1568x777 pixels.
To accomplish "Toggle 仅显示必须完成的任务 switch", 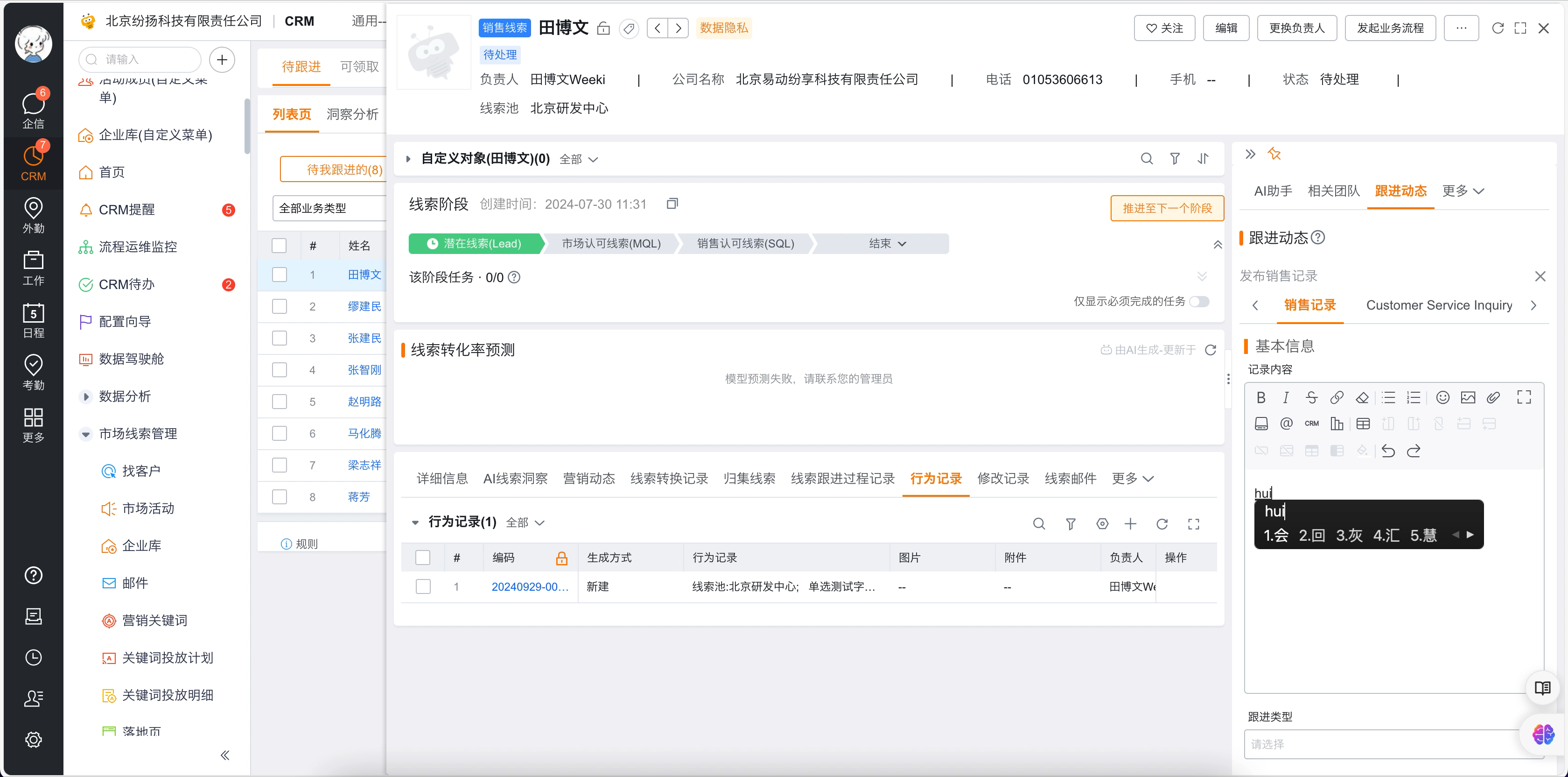I will pos(1199,302).
